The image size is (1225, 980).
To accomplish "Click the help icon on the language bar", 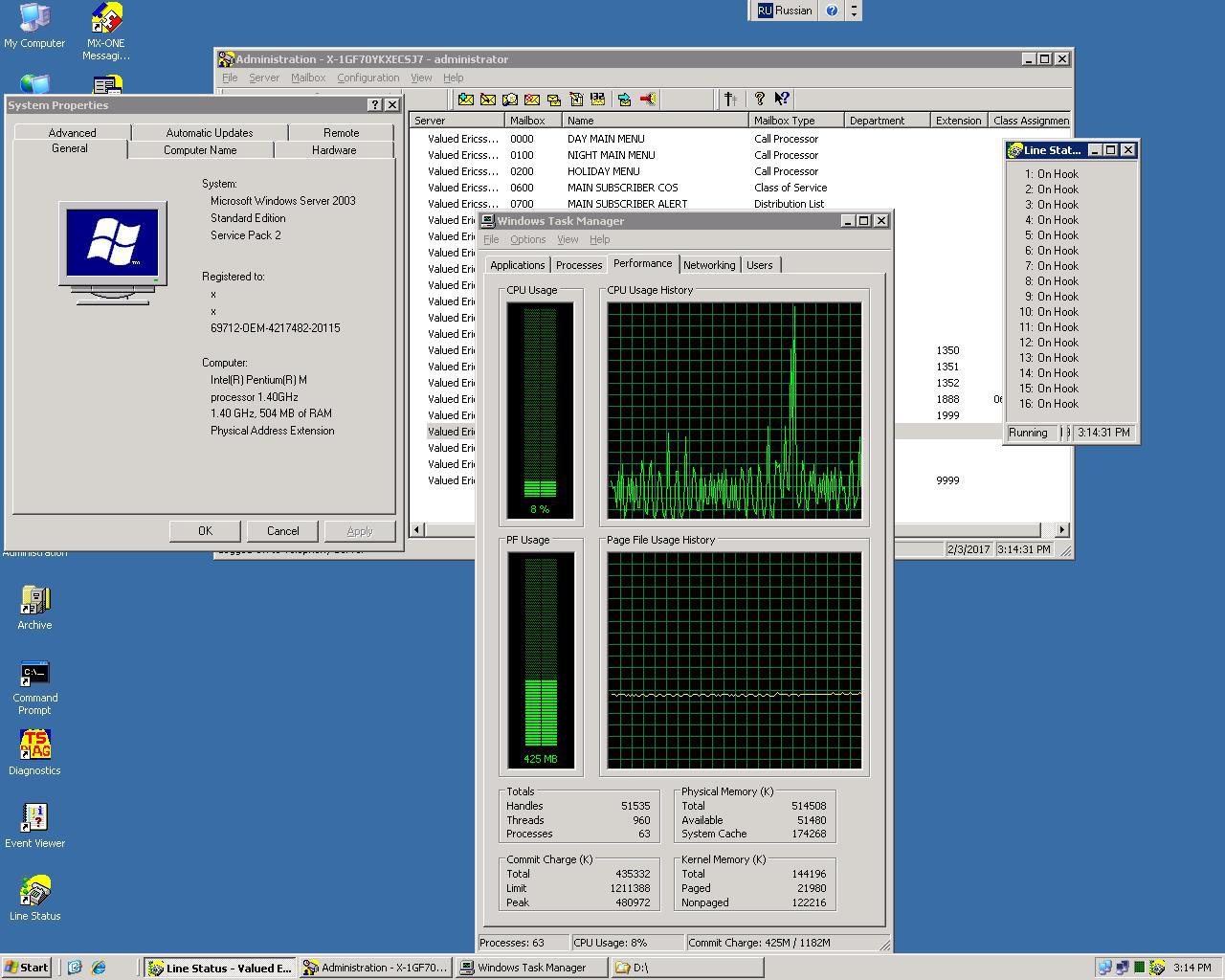I will point(832,11).
